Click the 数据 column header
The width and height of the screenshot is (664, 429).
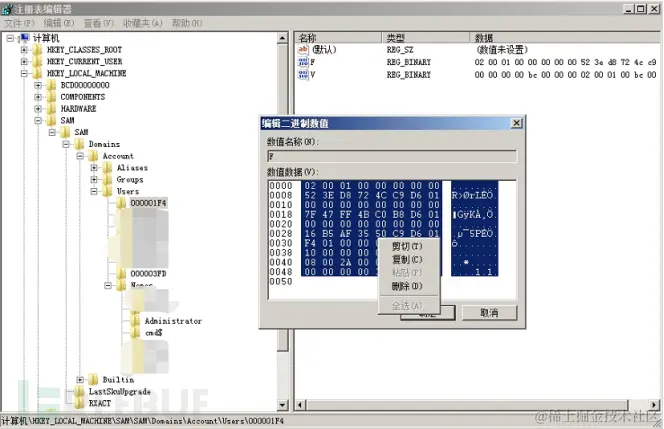[565, 38]
